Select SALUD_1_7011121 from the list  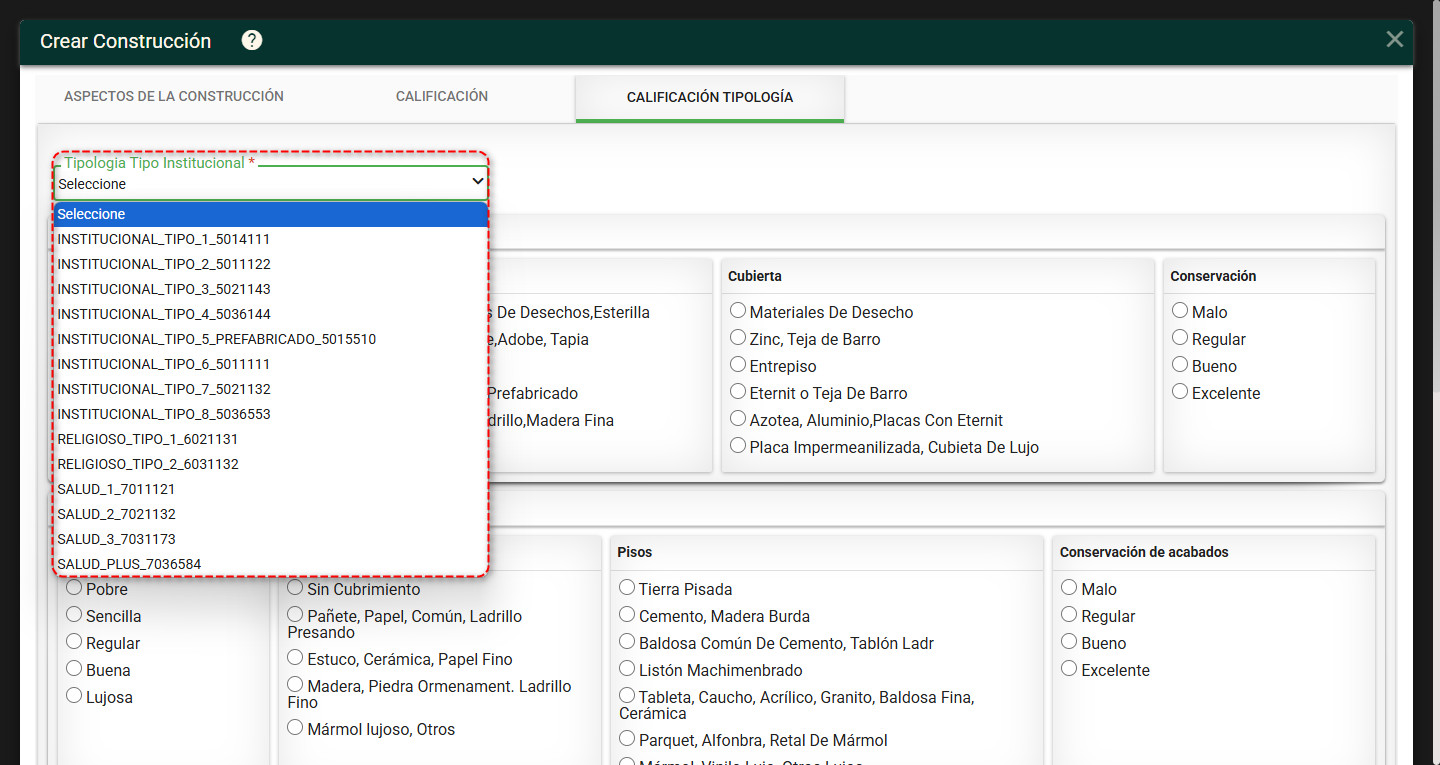(271, 489)
